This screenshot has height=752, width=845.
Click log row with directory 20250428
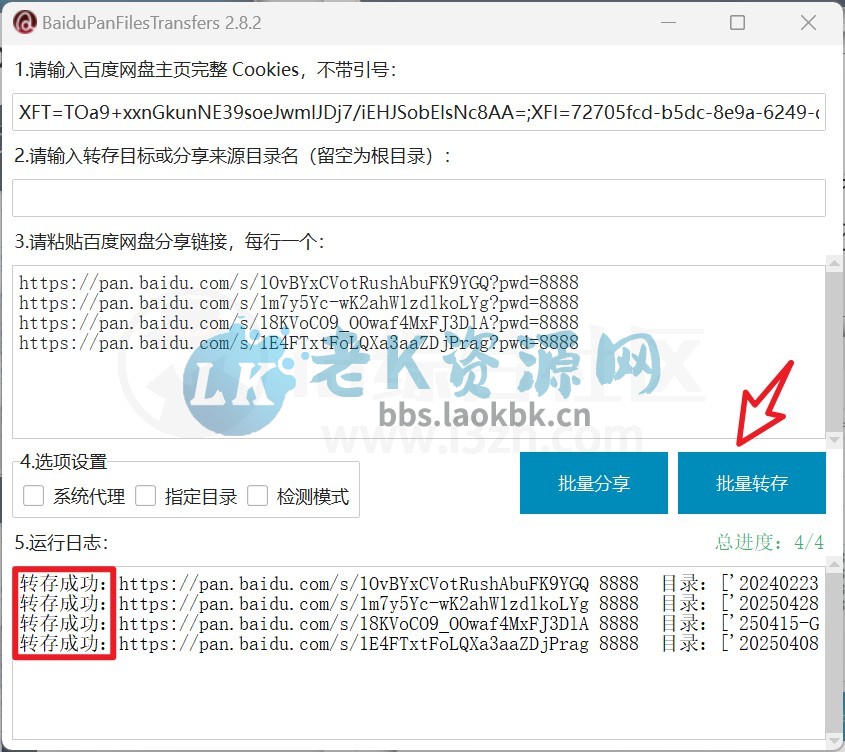pos(419,604)
